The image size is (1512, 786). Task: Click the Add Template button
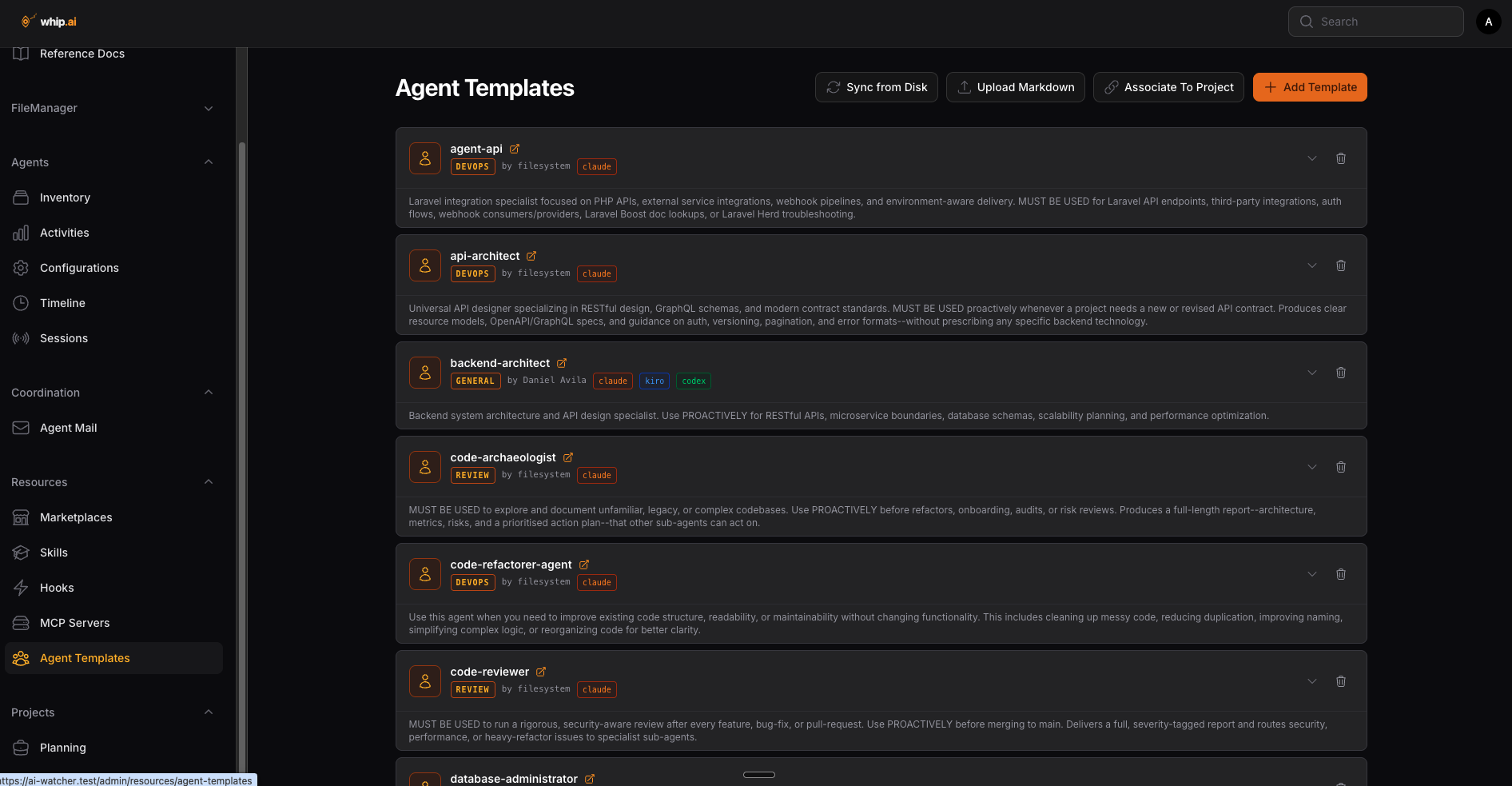point(1309,87)
